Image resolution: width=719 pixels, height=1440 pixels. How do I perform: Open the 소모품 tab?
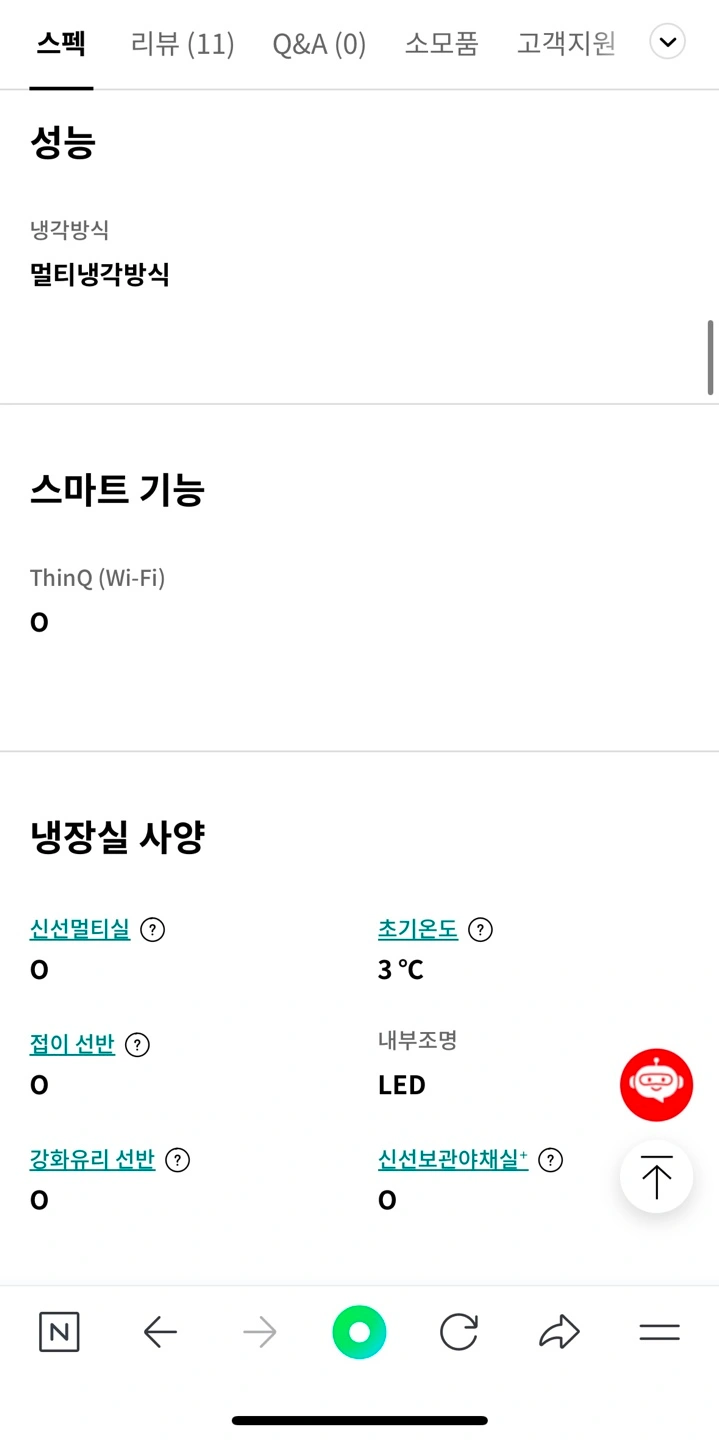tap(441, 44)
